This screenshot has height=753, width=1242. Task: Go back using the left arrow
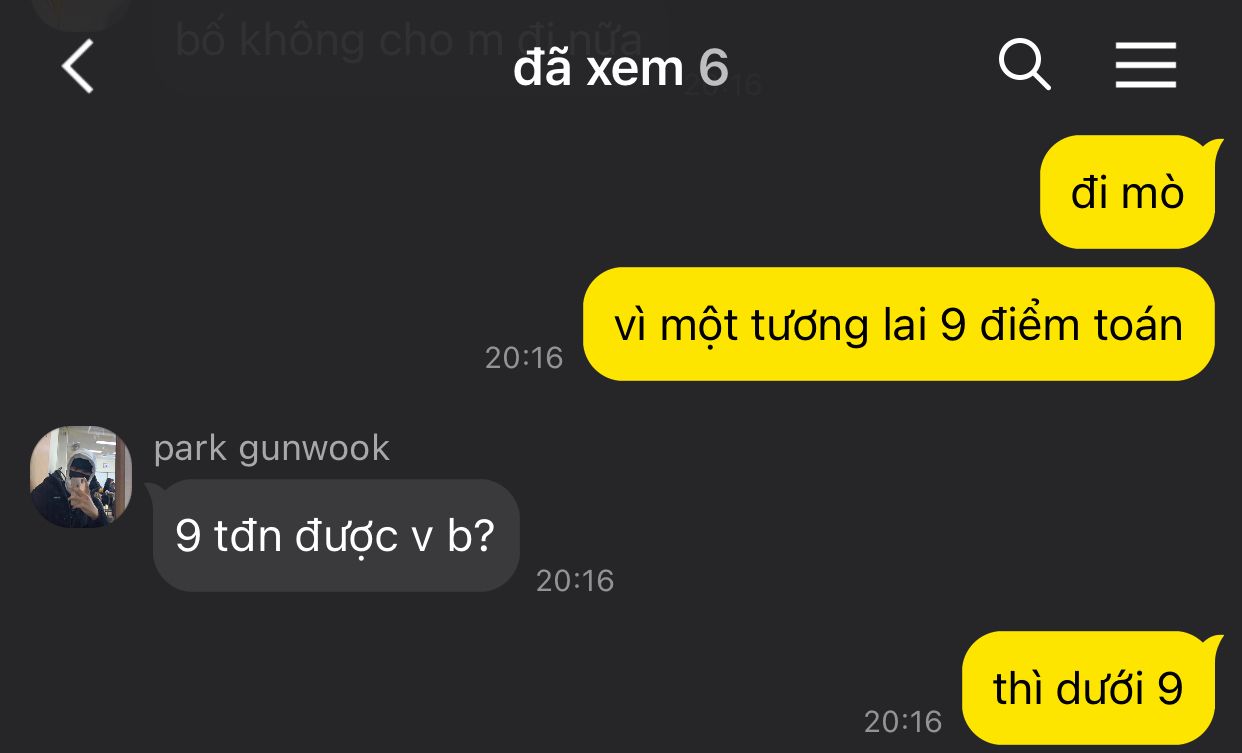(78, 67)
